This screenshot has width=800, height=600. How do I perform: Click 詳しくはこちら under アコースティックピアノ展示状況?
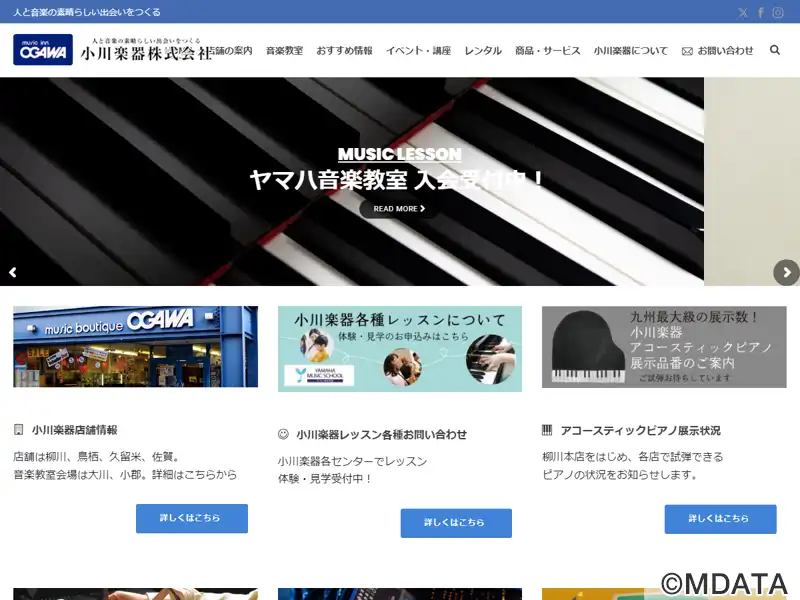pos(720,518)
